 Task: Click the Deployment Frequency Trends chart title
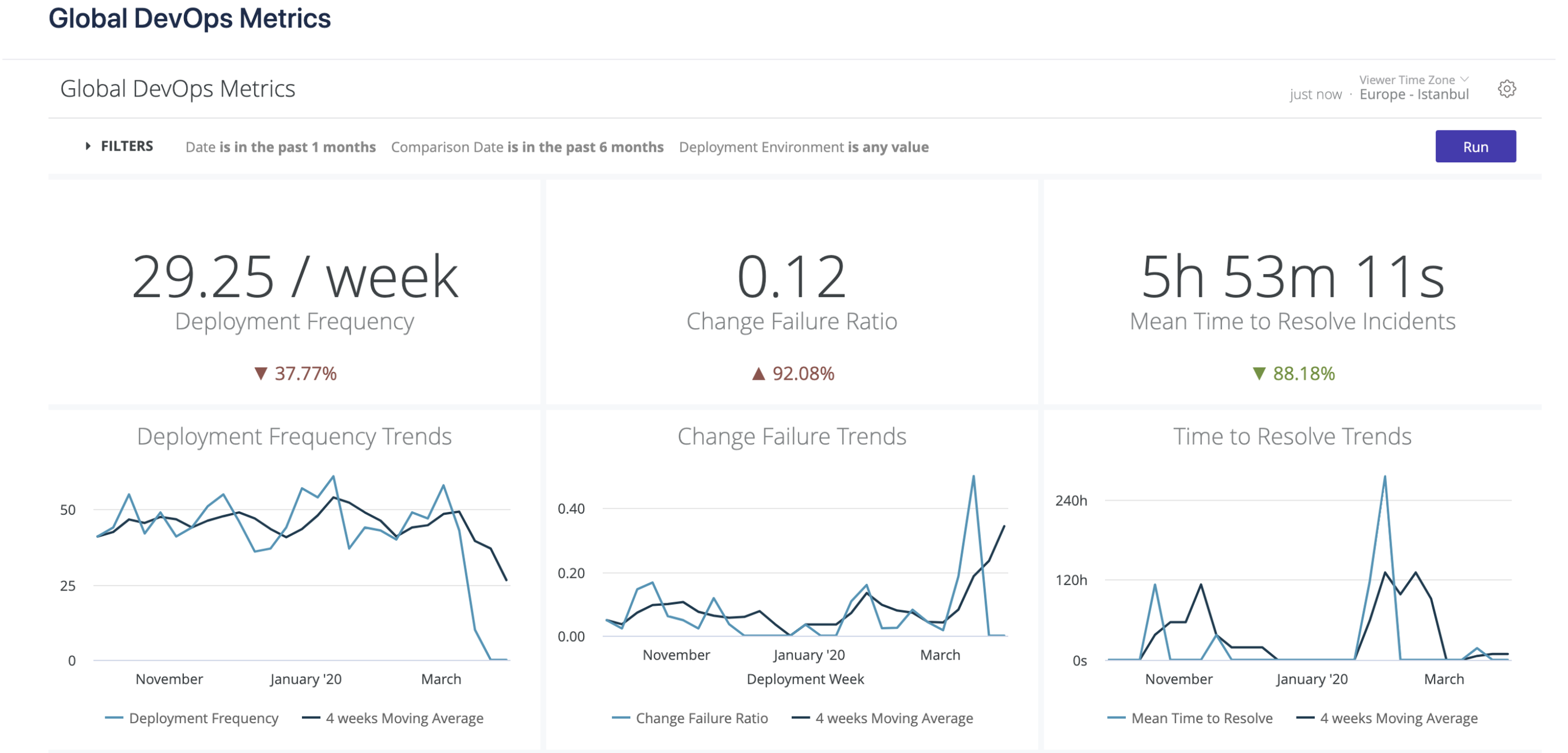coord(294,437)
